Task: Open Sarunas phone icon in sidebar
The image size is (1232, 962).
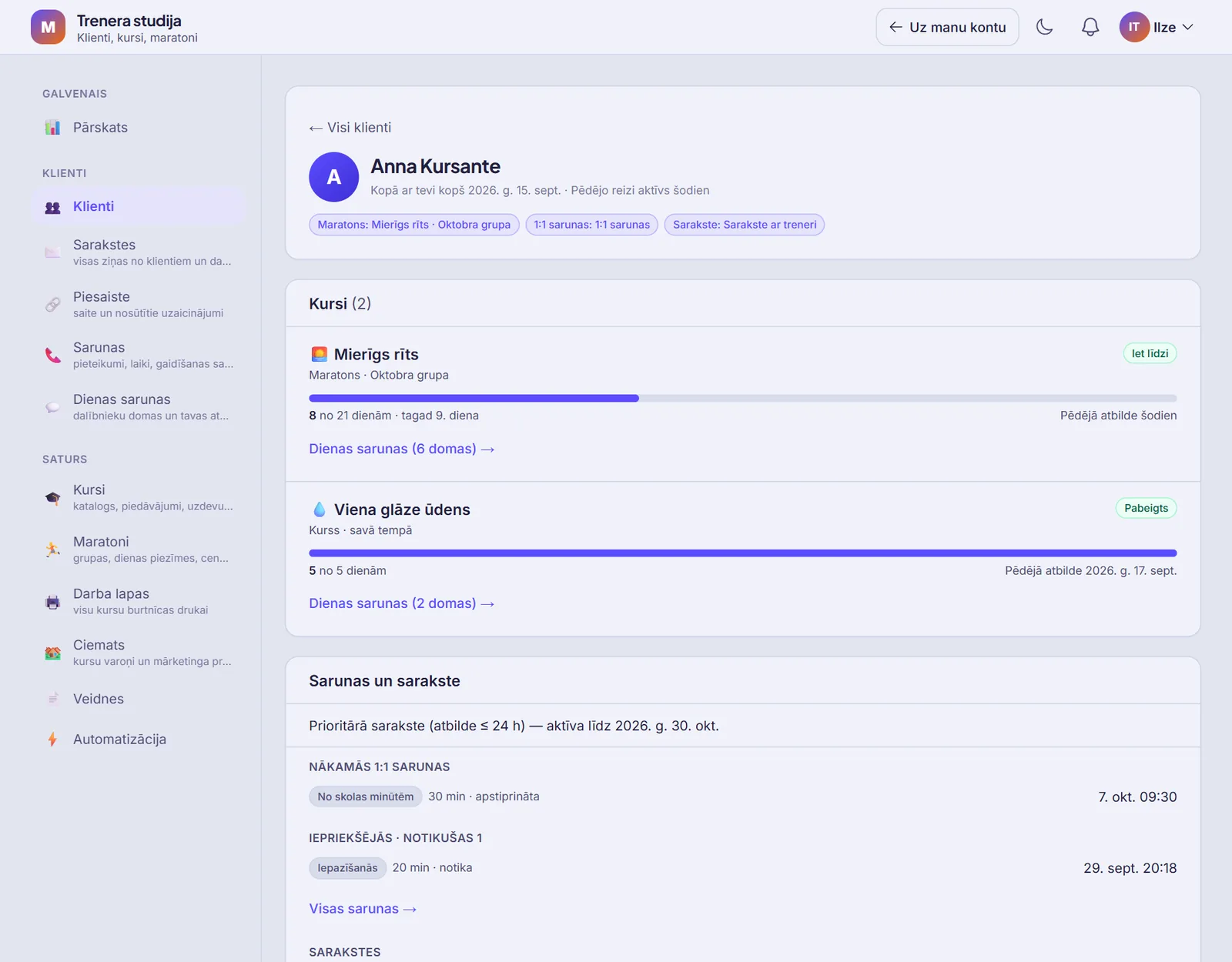Action: click(52, 355)
